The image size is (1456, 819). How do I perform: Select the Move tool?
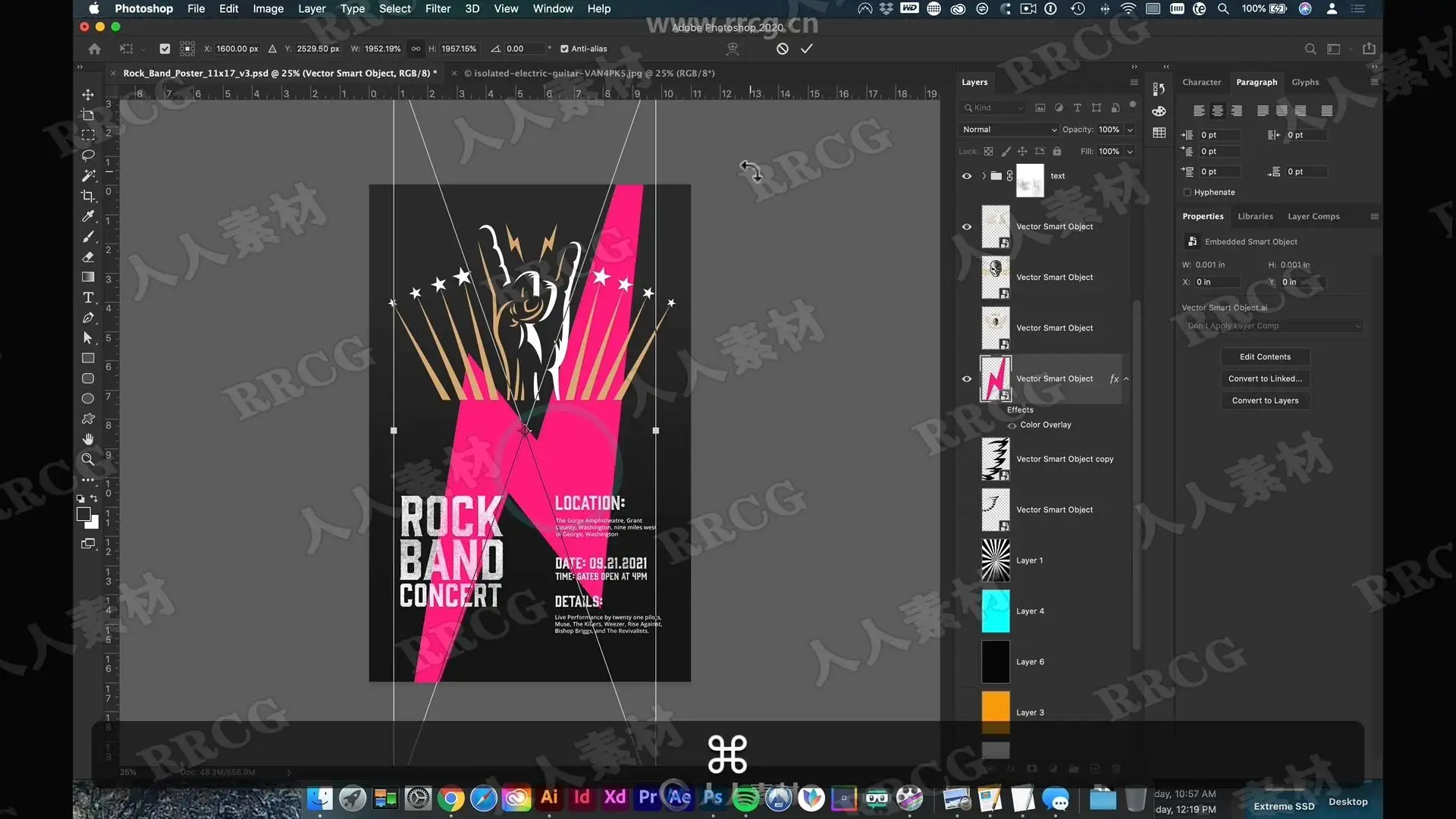point(88,95)
